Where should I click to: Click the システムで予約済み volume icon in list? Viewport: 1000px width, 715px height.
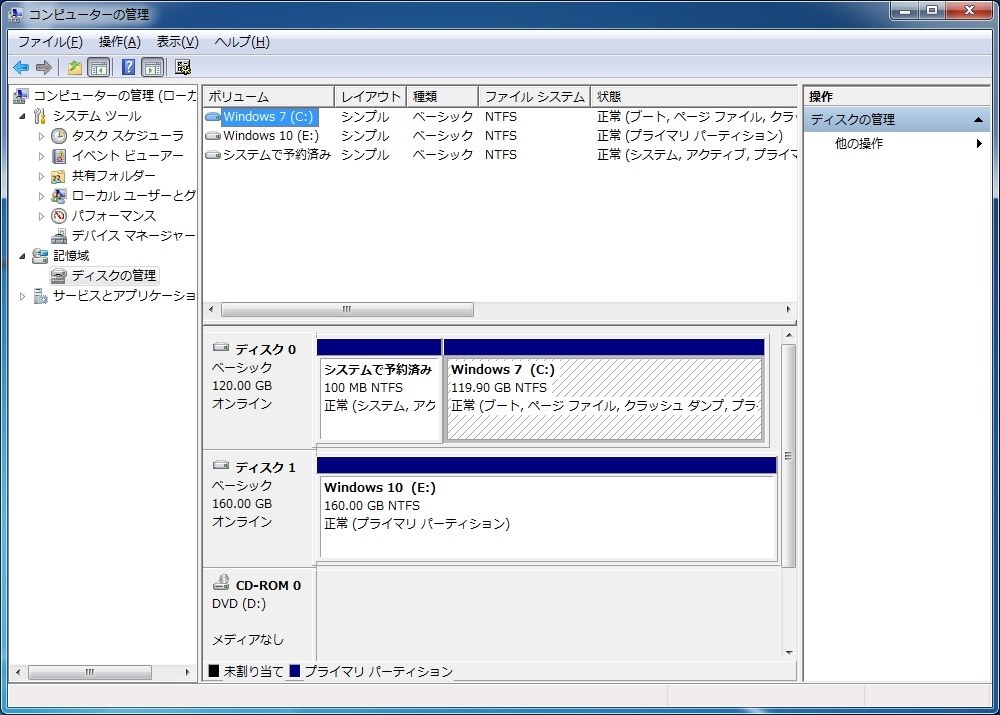coord(213,155)
